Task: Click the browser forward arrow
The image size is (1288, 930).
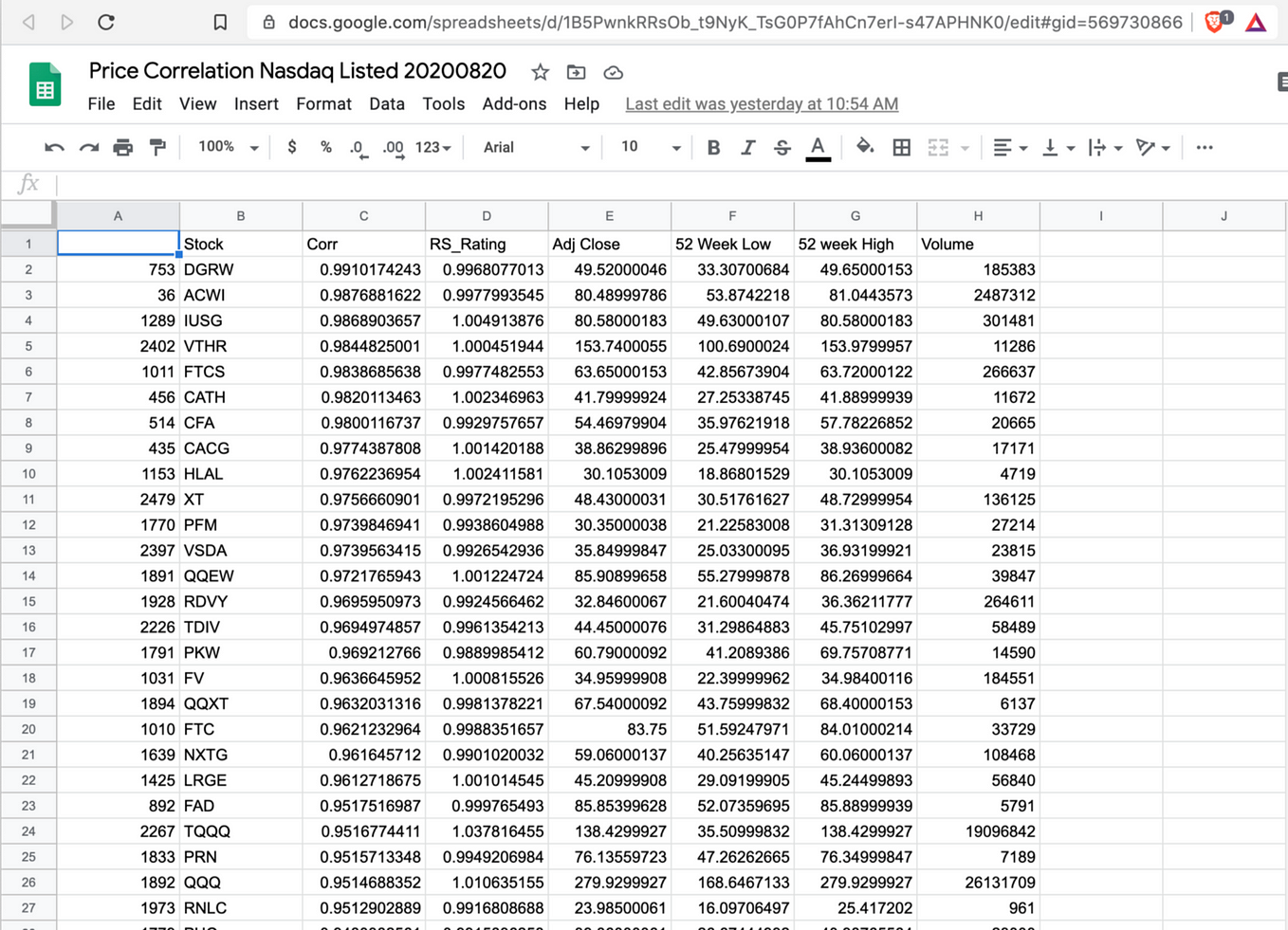Action: (x=66, y=22)
